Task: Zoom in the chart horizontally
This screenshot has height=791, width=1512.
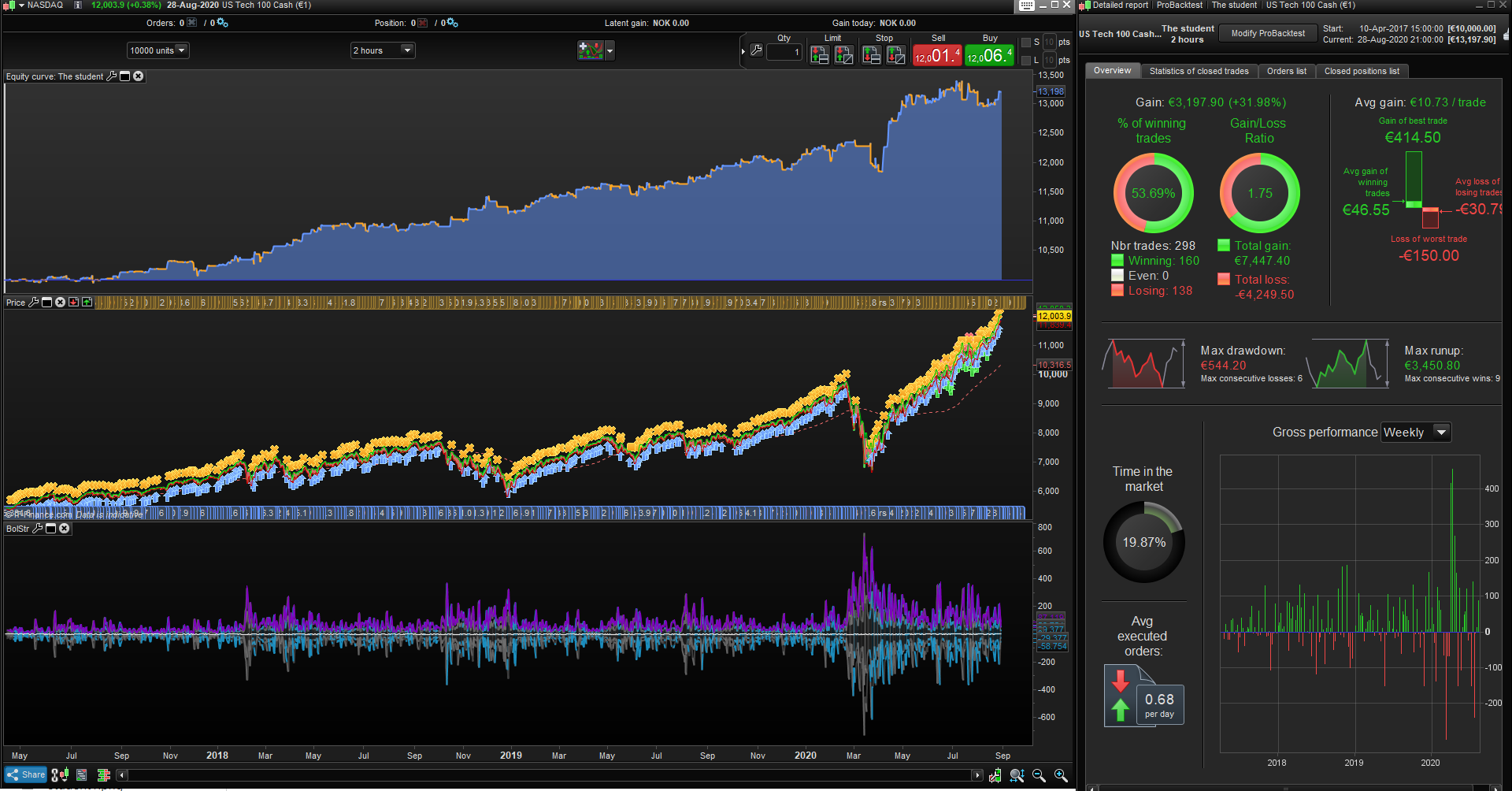Action: point(1061,776)
